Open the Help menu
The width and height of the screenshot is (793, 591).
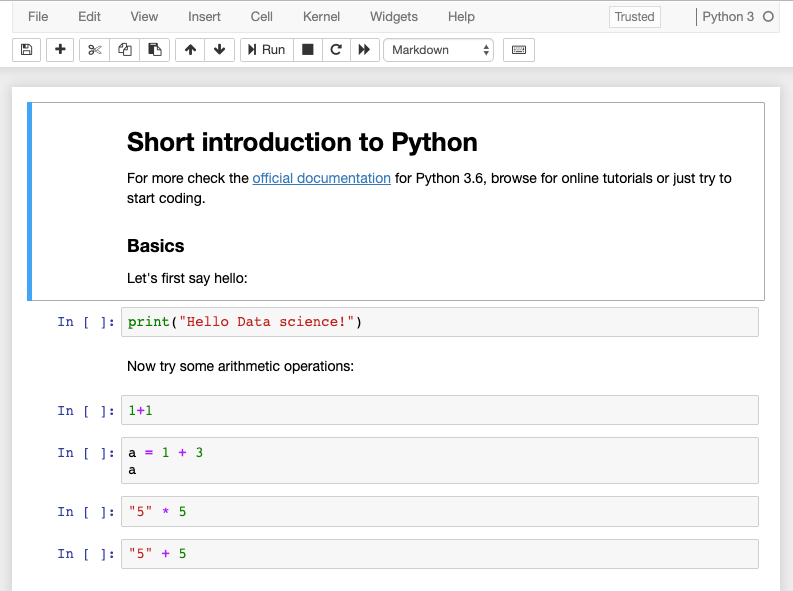[461, 17]
